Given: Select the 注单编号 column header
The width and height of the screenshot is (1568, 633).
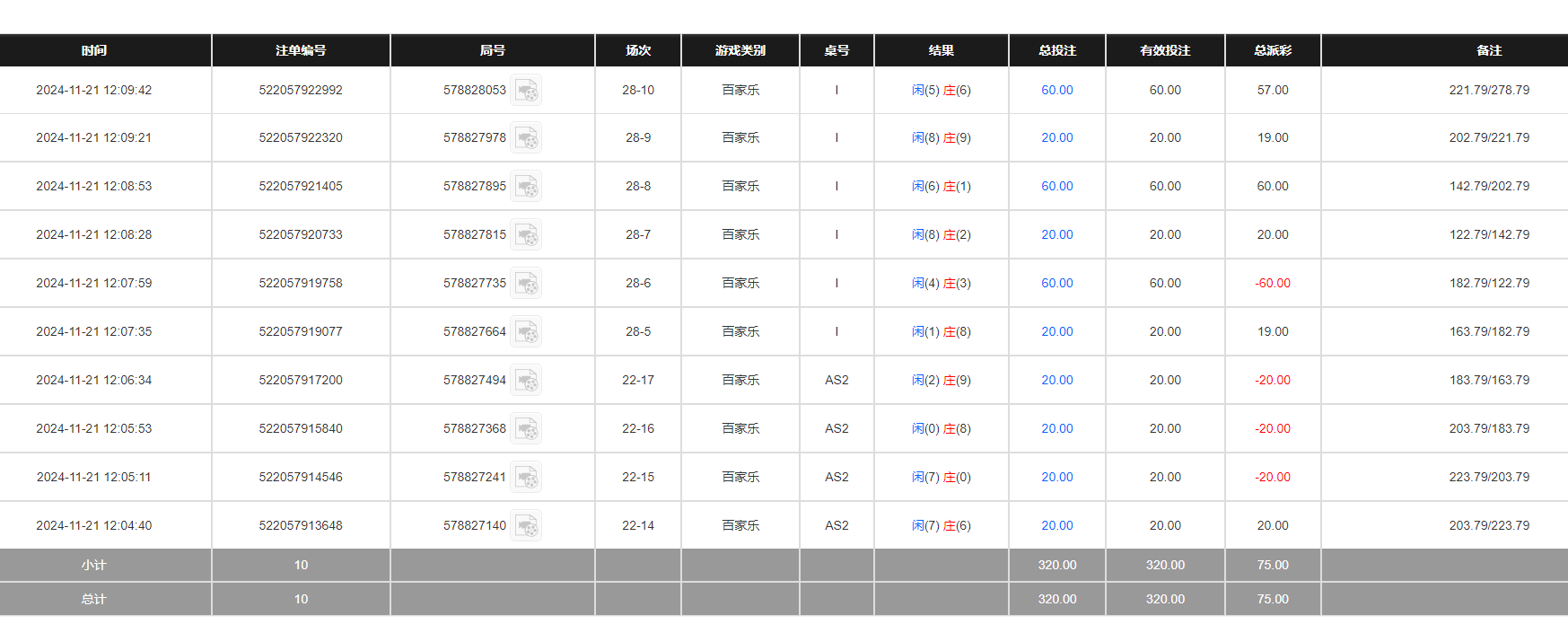Looking at the screenshot, I should tap(301, 50).
